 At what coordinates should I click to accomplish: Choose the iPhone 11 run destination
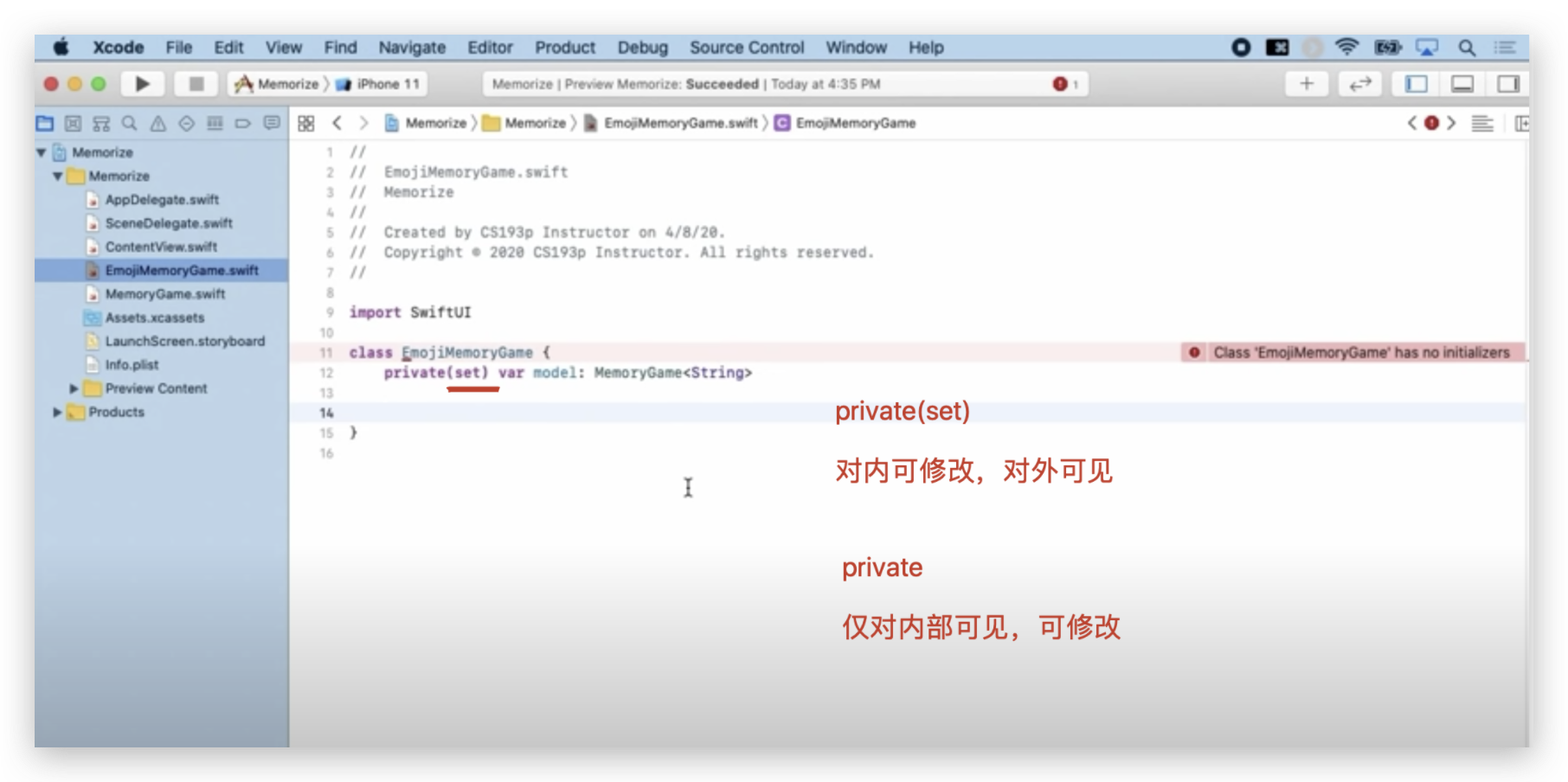click(x=379, y=84)
